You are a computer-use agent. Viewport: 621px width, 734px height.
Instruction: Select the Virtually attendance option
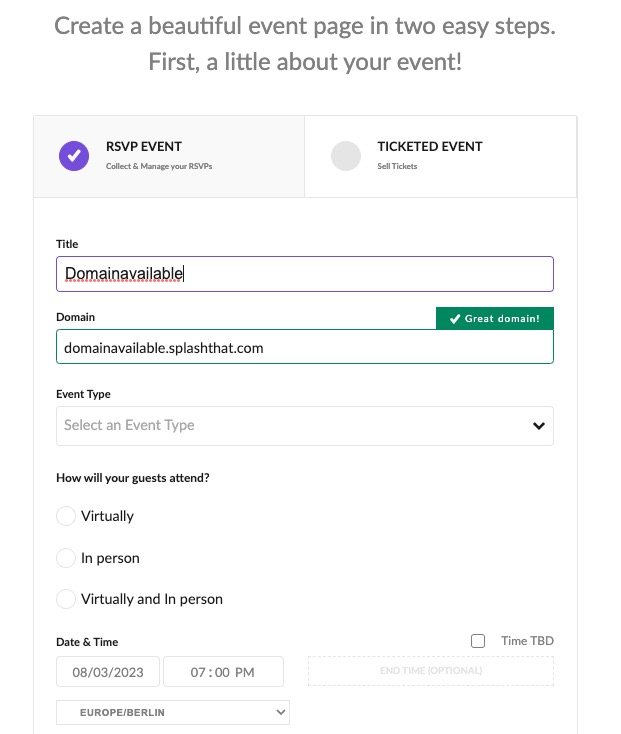[x=66, y=516]
